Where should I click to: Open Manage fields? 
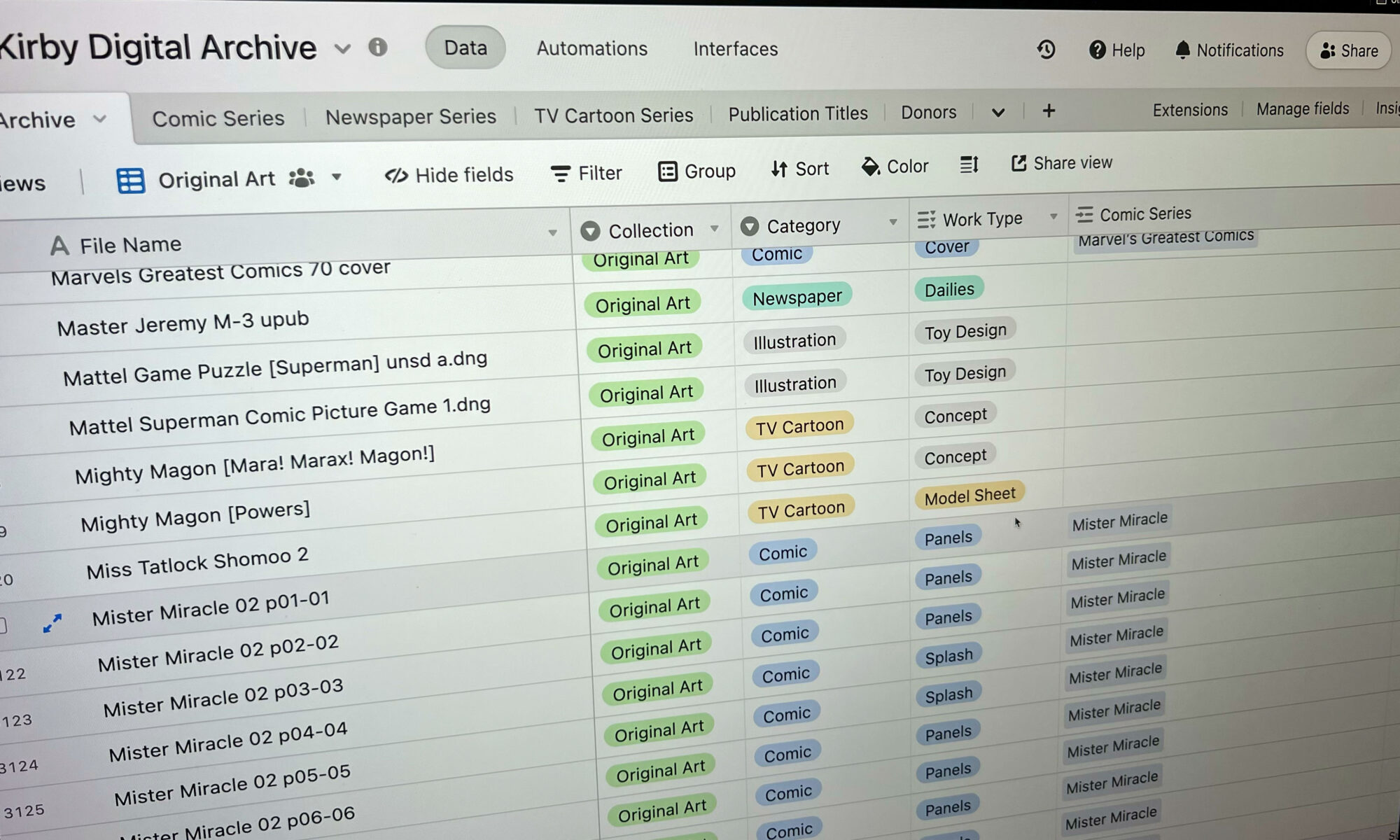pyautogui.click(x=1303, y=108)
